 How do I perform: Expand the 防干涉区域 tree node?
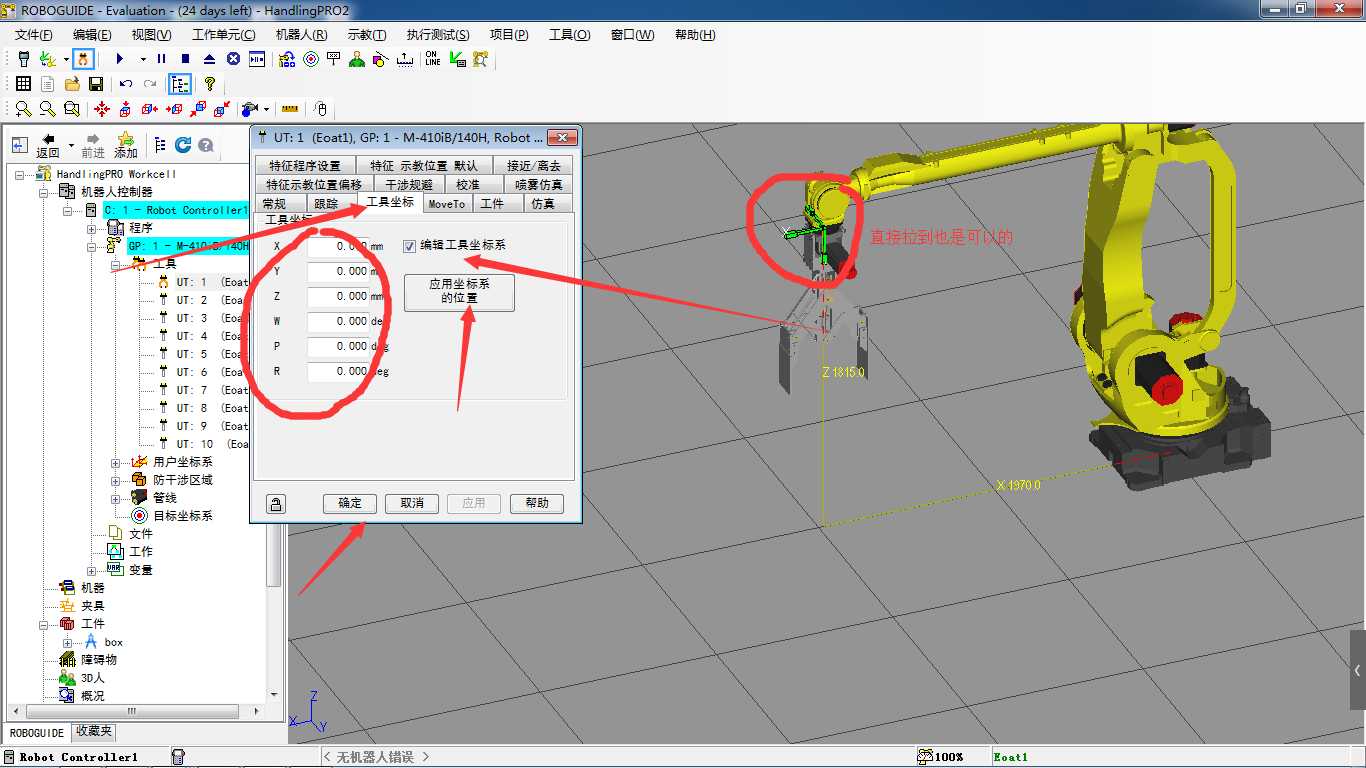(x=116, y=480)
